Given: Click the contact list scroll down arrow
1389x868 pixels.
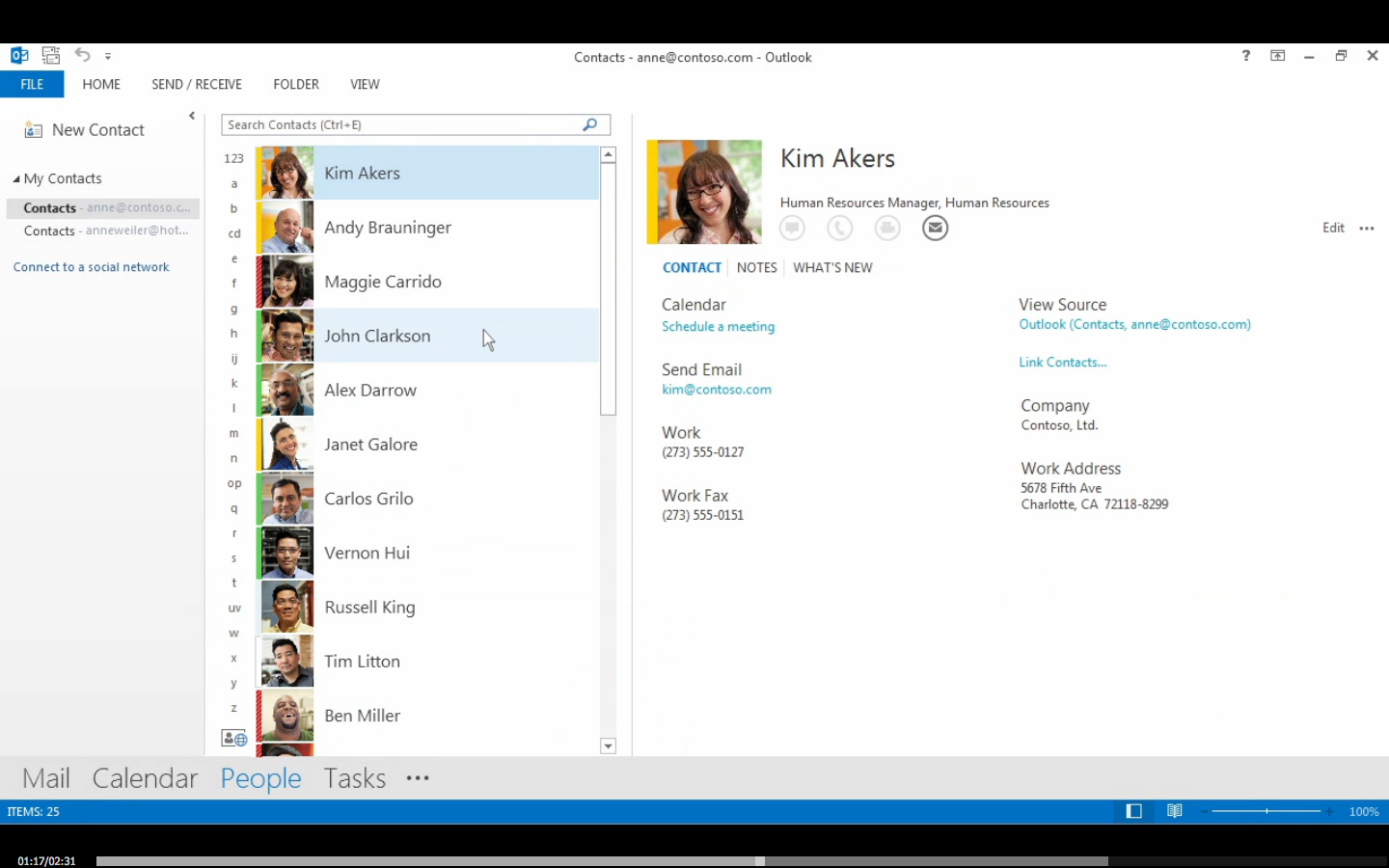Looking at the screenshot, I should (x=608, y=746).
